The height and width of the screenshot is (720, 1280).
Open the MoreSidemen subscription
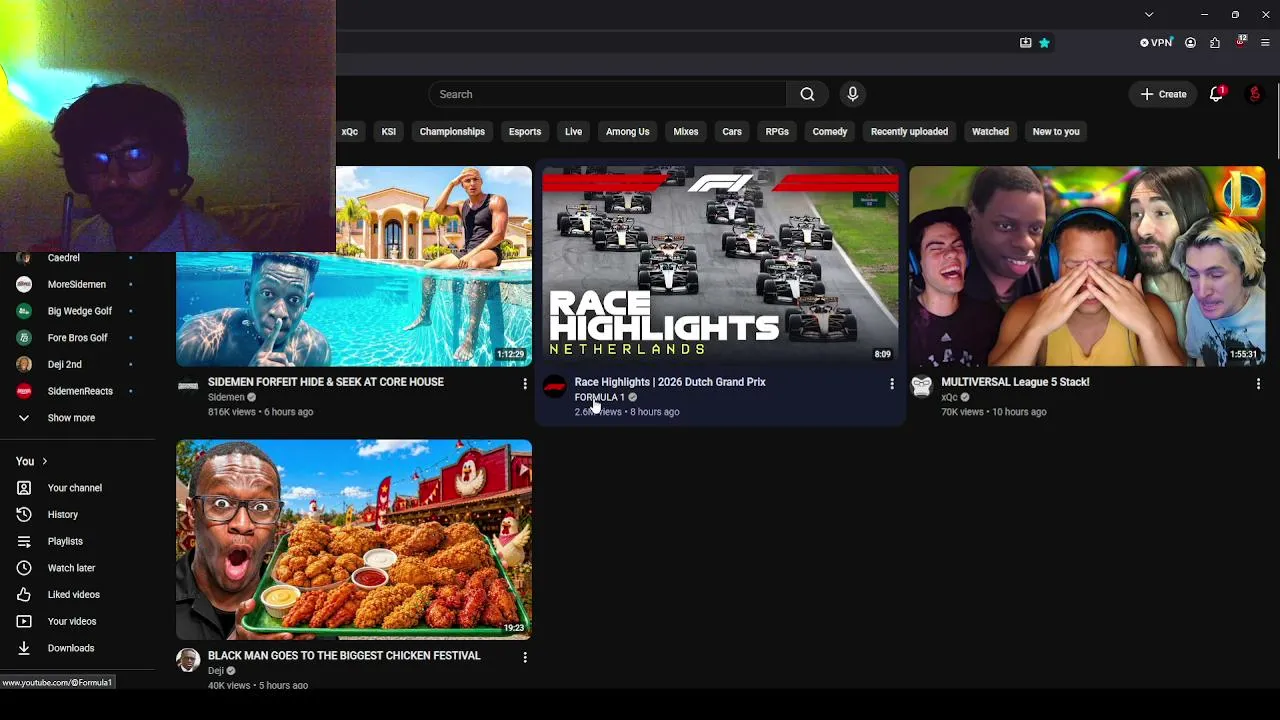(75, 284)
